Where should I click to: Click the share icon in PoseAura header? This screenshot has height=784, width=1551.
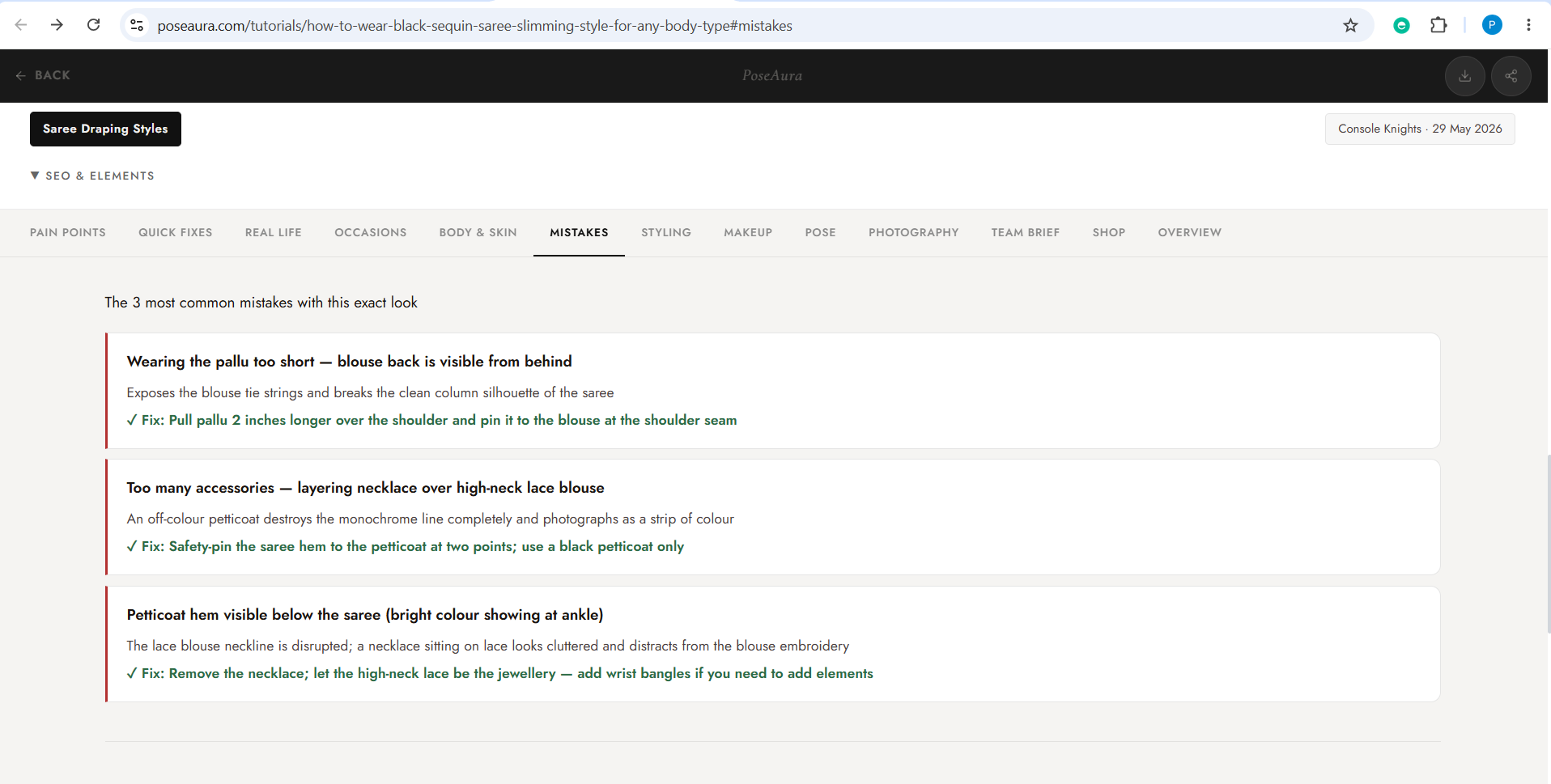point(1511,76)
